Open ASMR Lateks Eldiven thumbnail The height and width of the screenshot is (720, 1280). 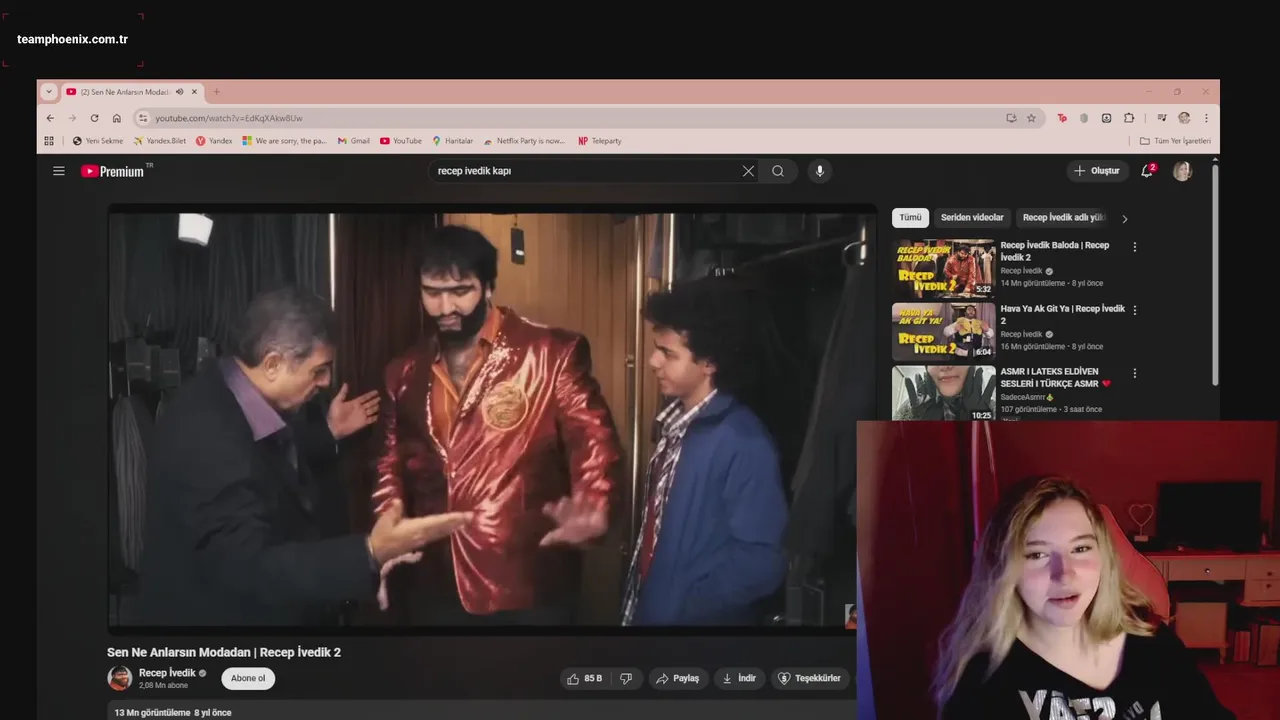(944, 393)
